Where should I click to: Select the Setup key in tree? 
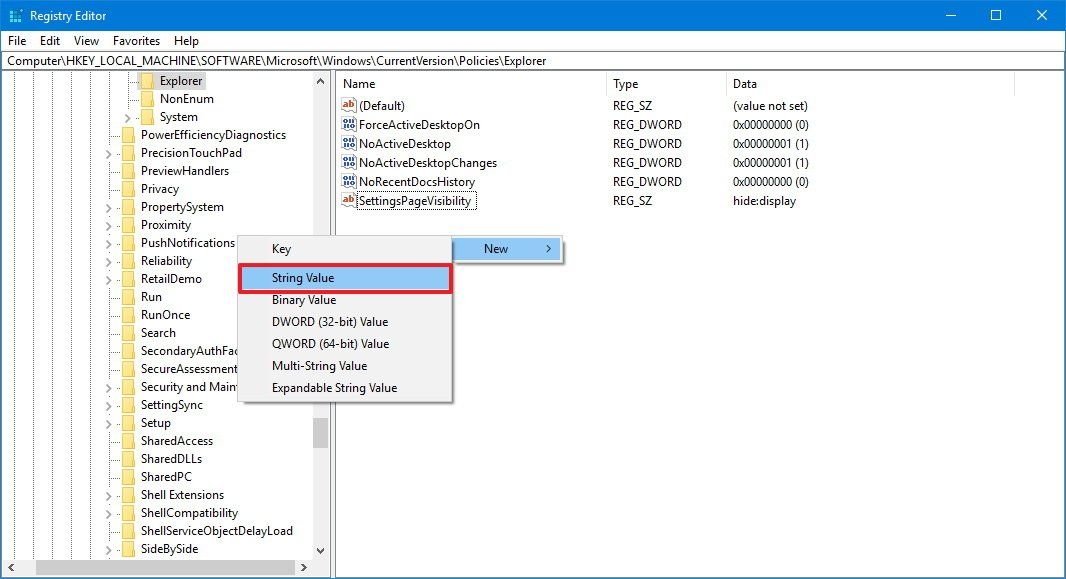point(156,423)
